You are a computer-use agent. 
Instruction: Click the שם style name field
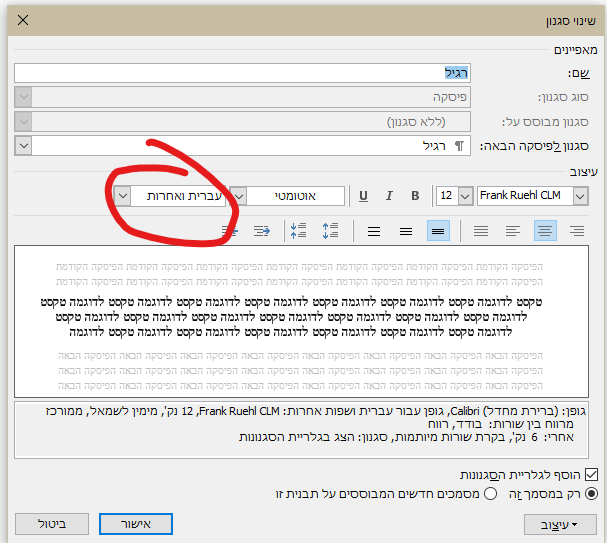[x=242, y=73]
